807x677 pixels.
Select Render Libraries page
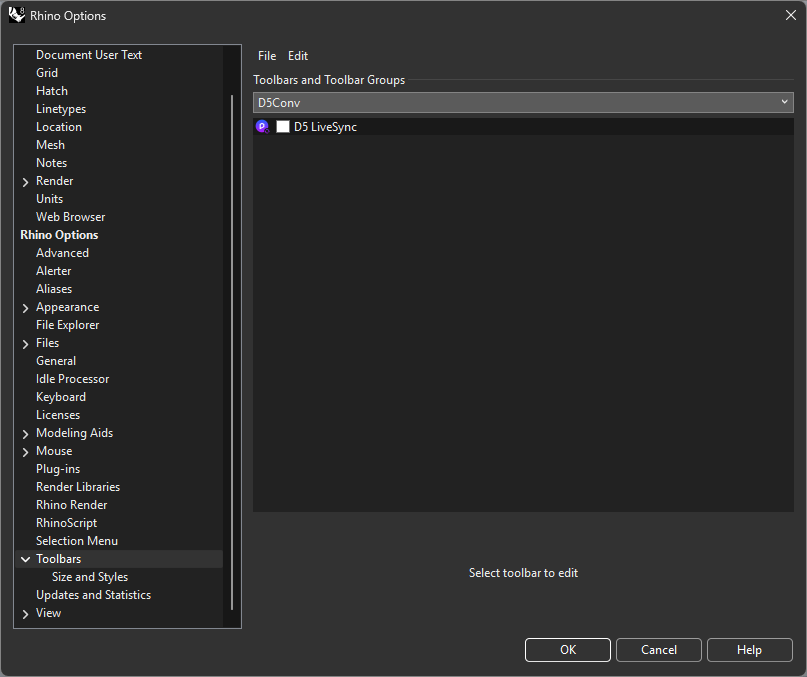point(78,487)
